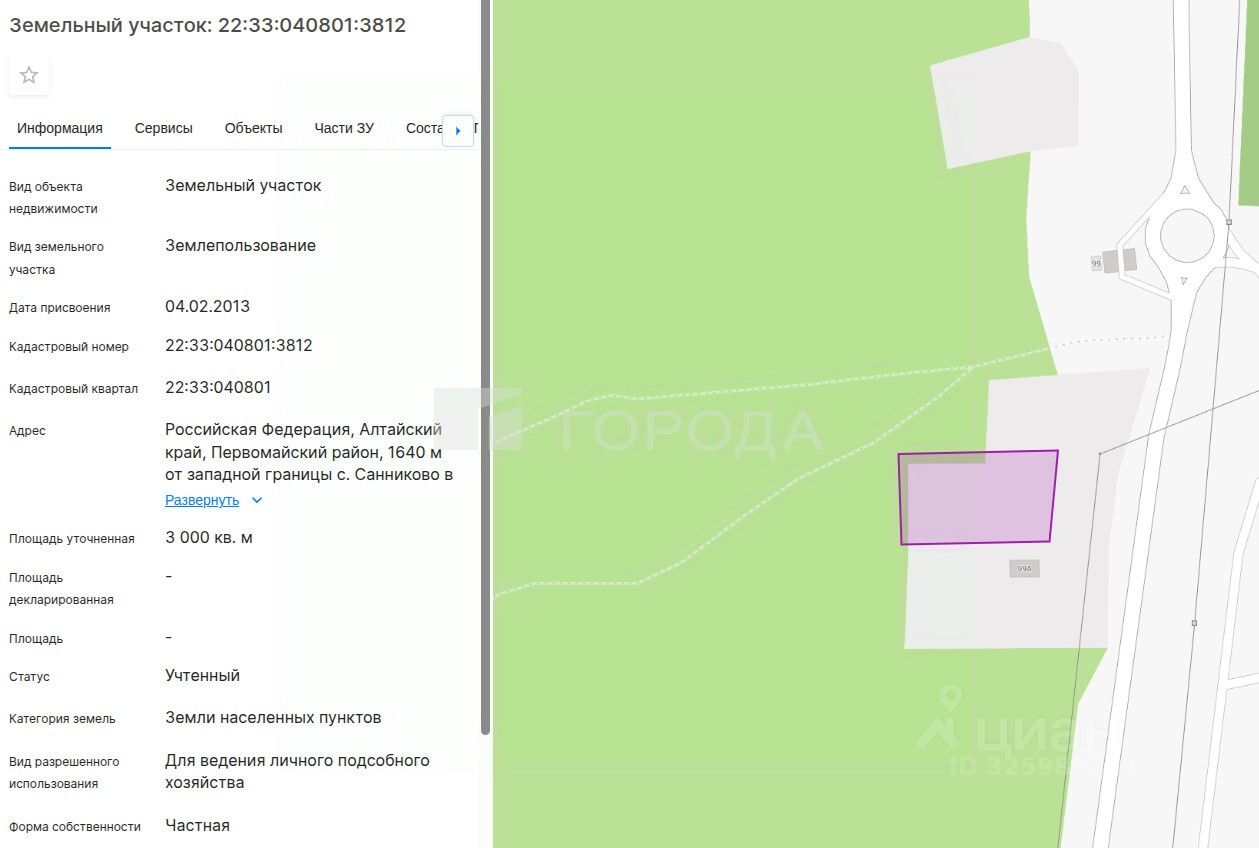Select the highlighted purple parcel on map
The image size is (1259, 848).
[977, 497]
